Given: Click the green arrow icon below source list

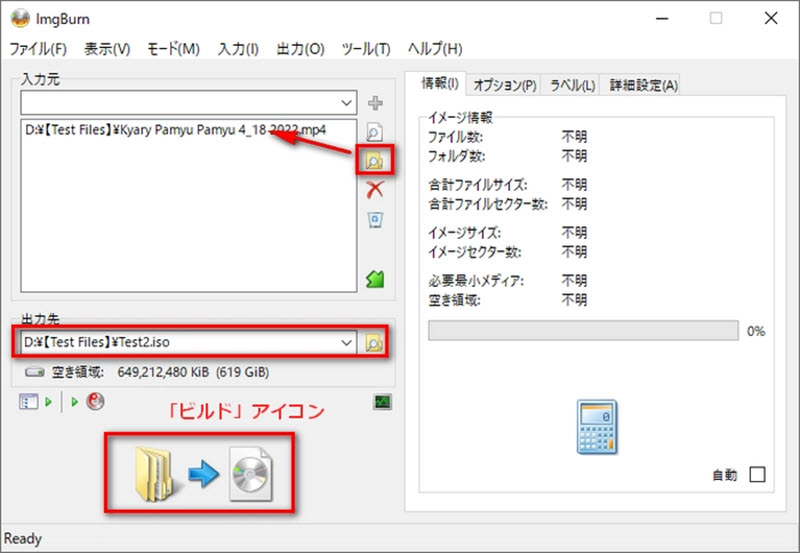Looking at the screenshot, I should 375,279.
